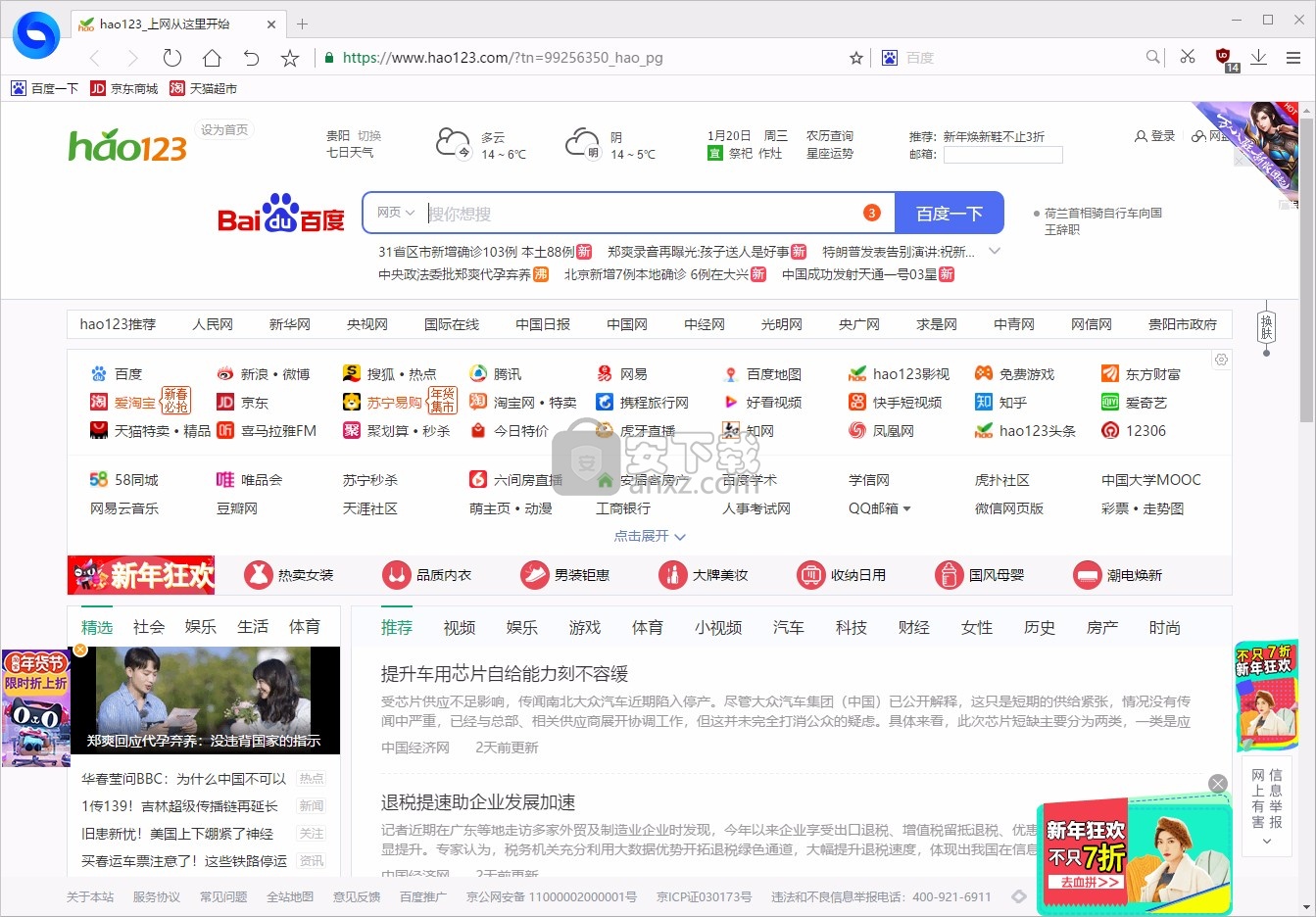The image size is (1316, 917).
Task: Open QQ邮箱 dropdown arrow
Action: (906, 508)
